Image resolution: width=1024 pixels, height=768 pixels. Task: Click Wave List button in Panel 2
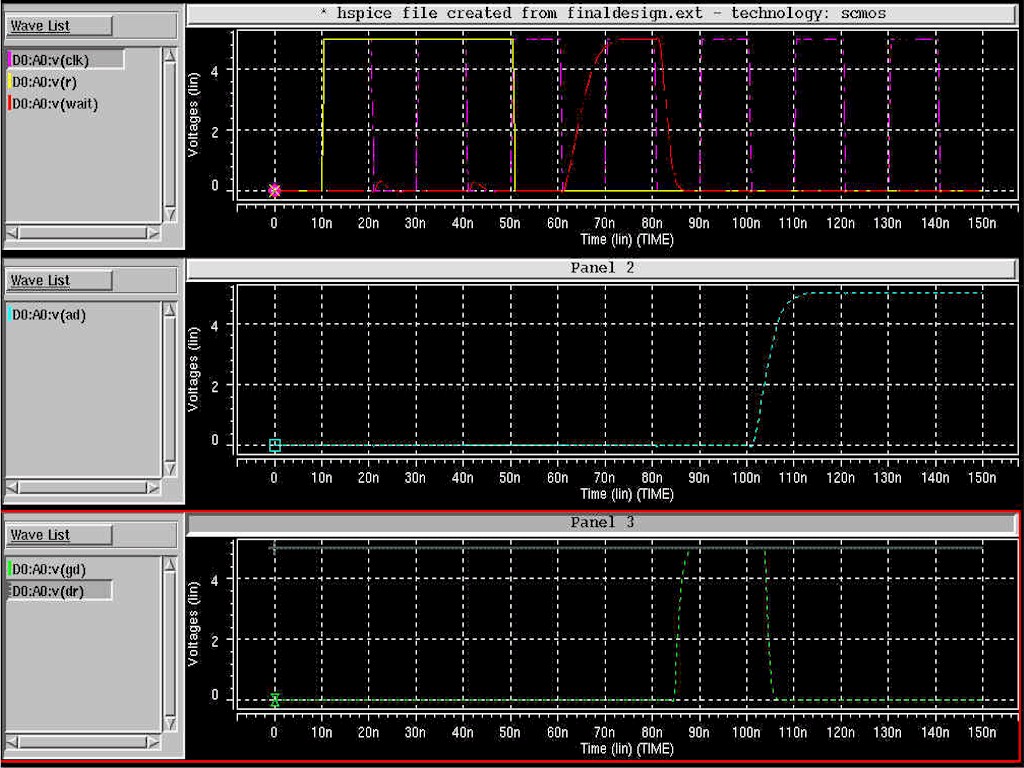pos(59,280)
